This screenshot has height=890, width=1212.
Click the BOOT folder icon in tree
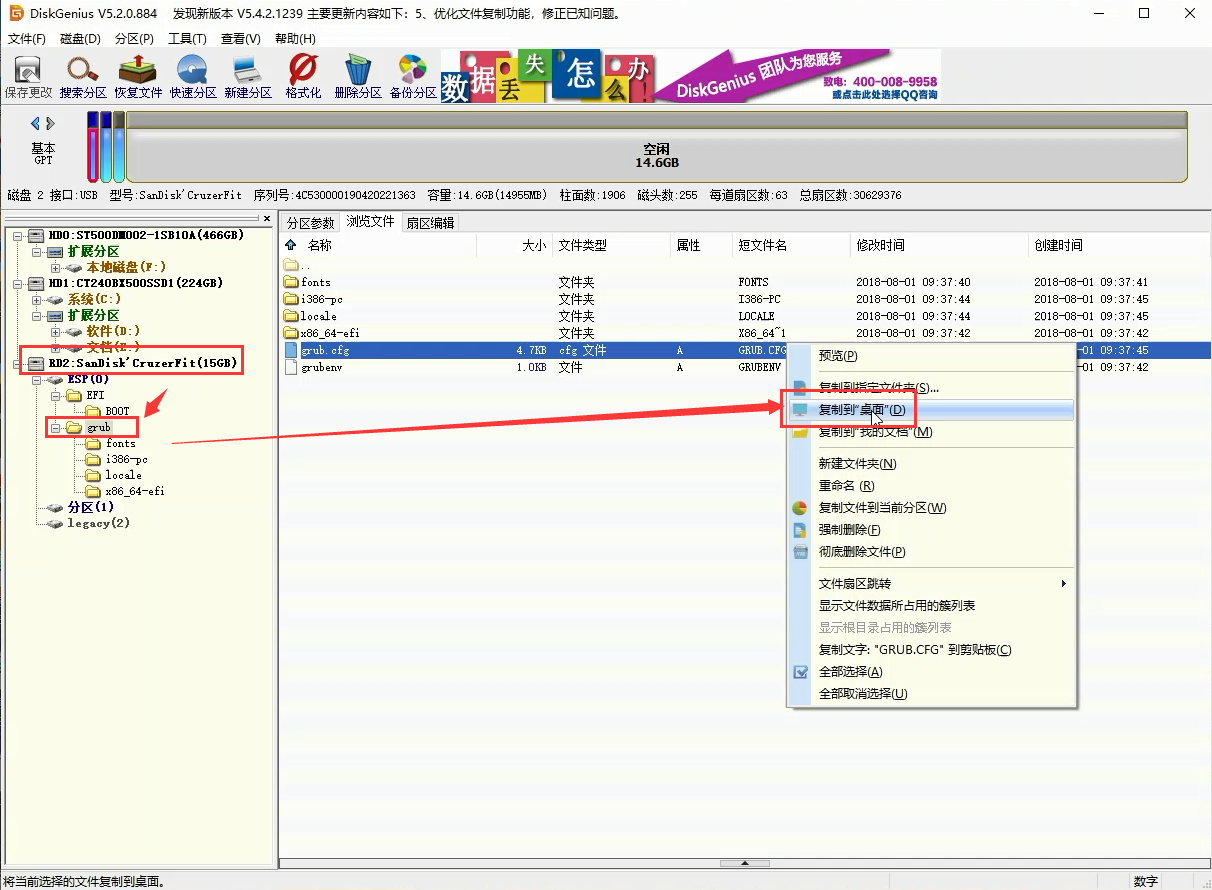point(93,411)
